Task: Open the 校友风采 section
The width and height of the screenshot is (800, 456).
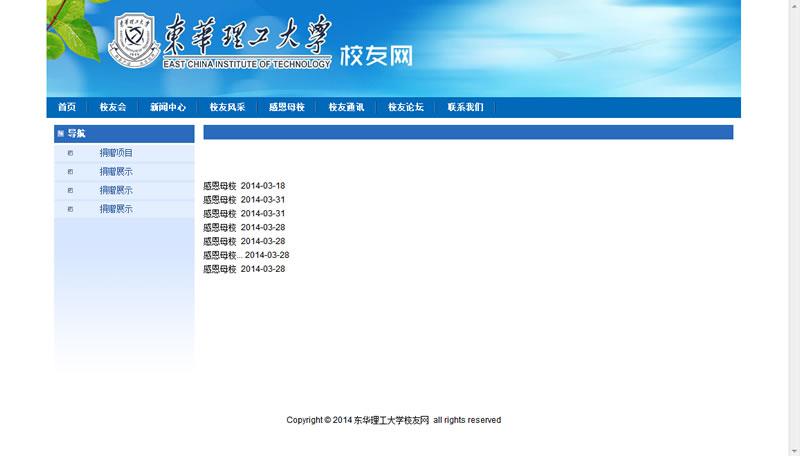Action: click(227, 107)
